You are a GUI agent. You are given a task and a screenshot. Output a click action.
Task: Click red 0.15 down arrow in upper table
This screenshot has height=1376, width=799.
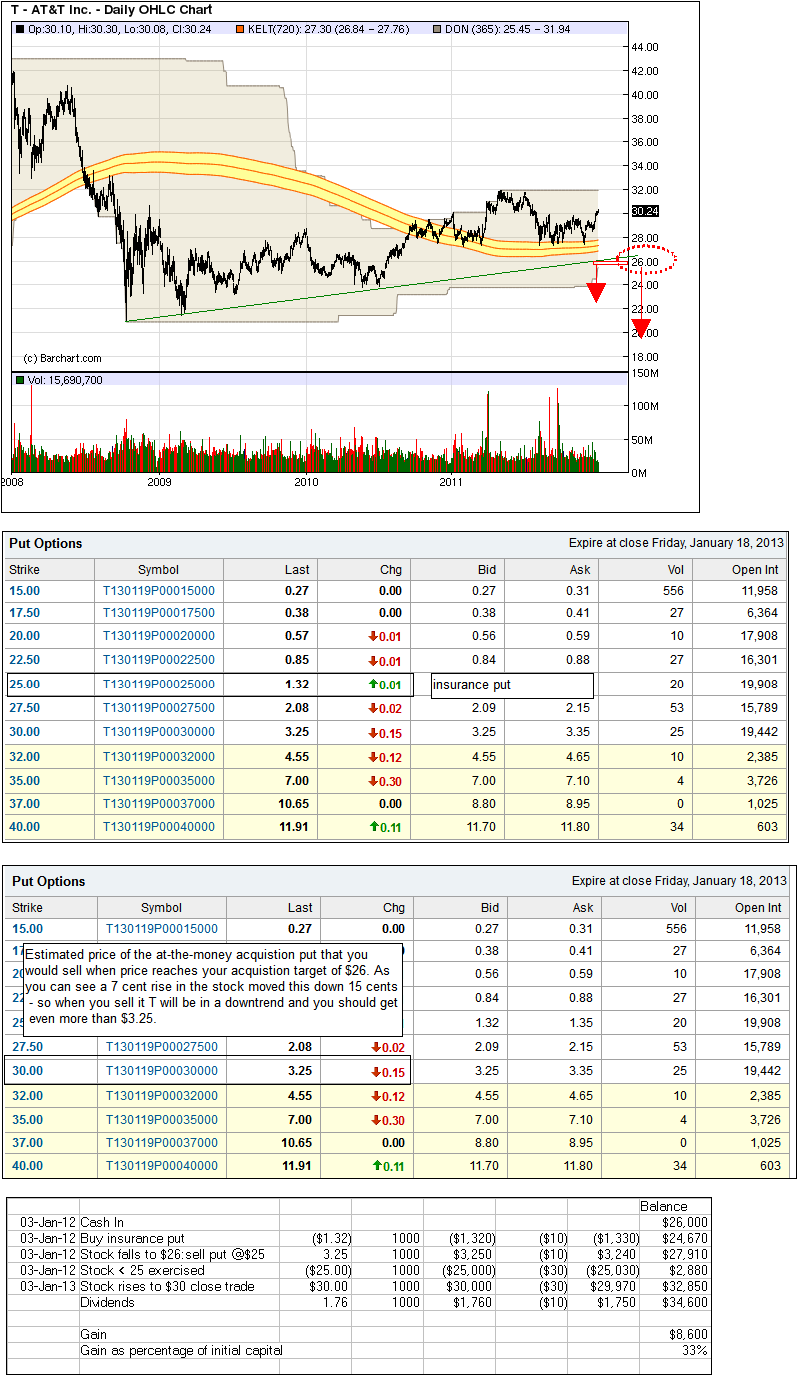point(374,732)
